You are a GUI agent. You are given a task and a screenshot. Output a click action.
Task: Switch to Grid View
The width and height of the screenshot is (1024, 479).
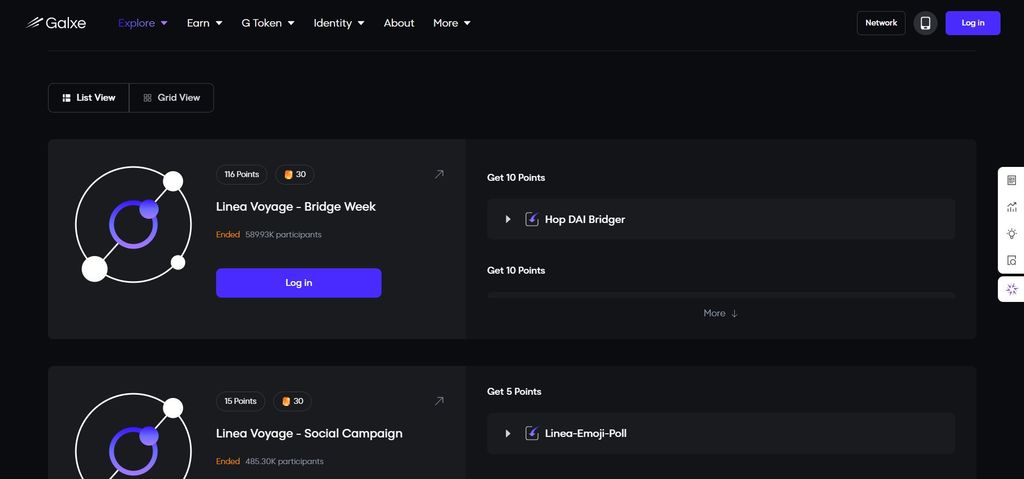click(x=172, y=97)
